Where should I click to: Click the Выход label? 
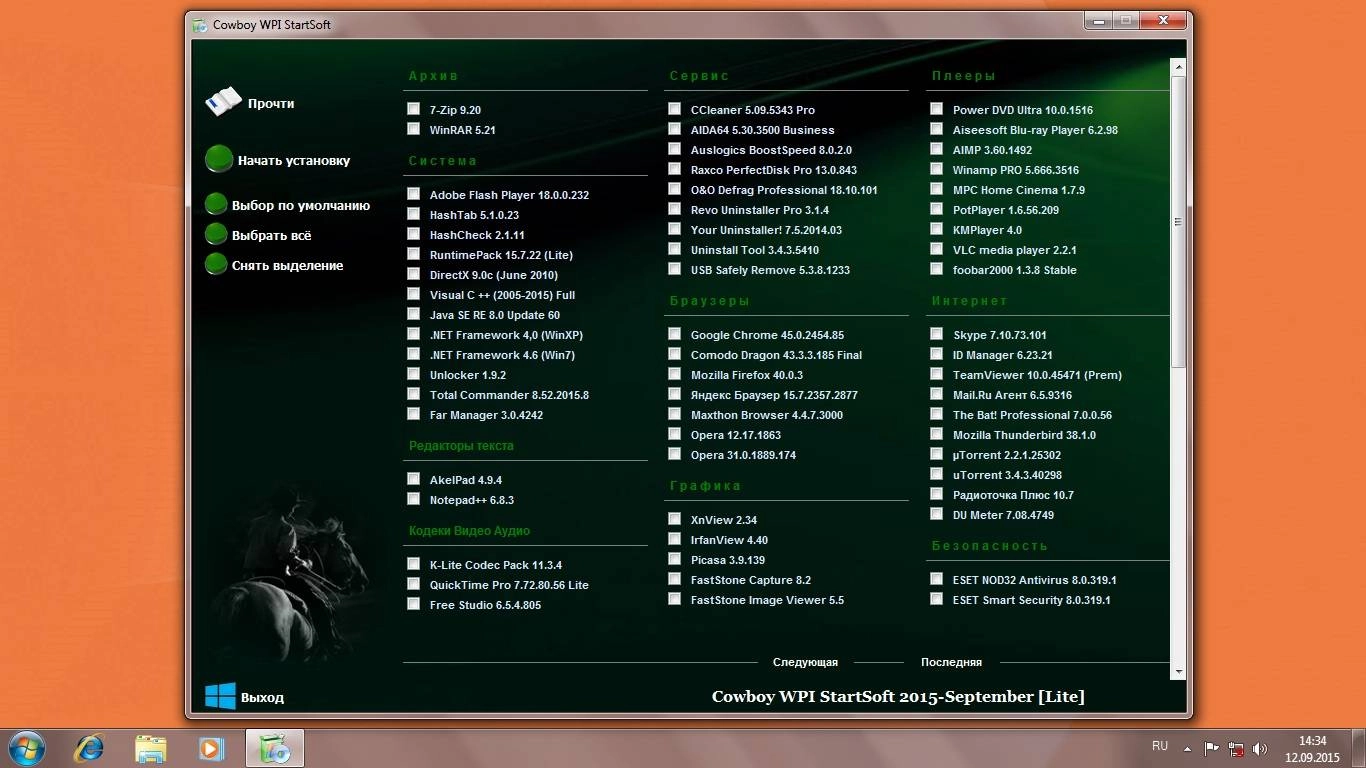point(262,697)
